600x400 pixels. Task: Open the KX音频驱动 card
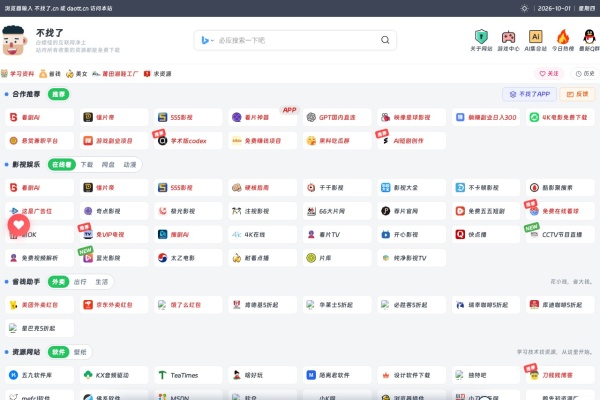click(114, 375)
